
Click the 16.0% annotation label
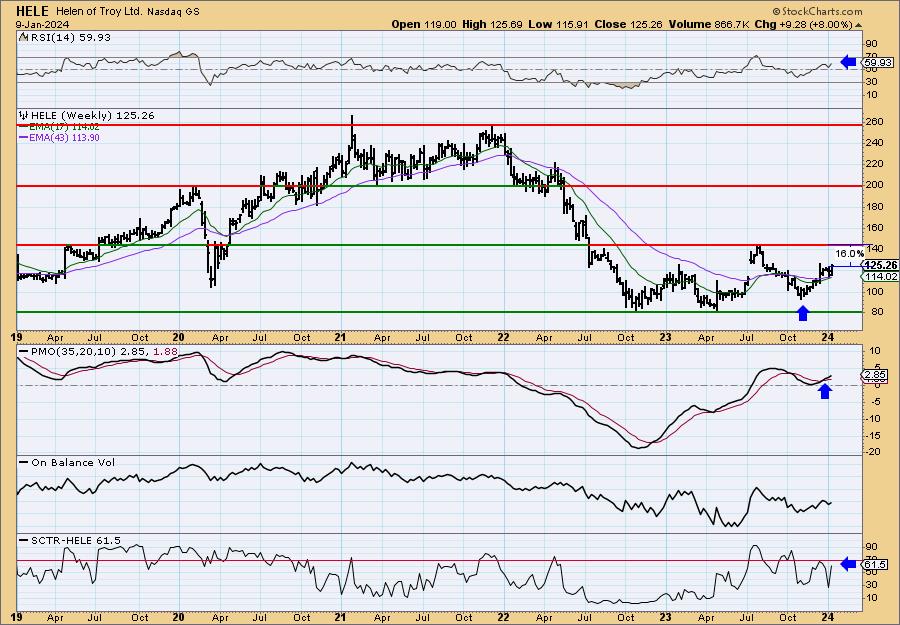pyautogui.click(x=849, y=253)
